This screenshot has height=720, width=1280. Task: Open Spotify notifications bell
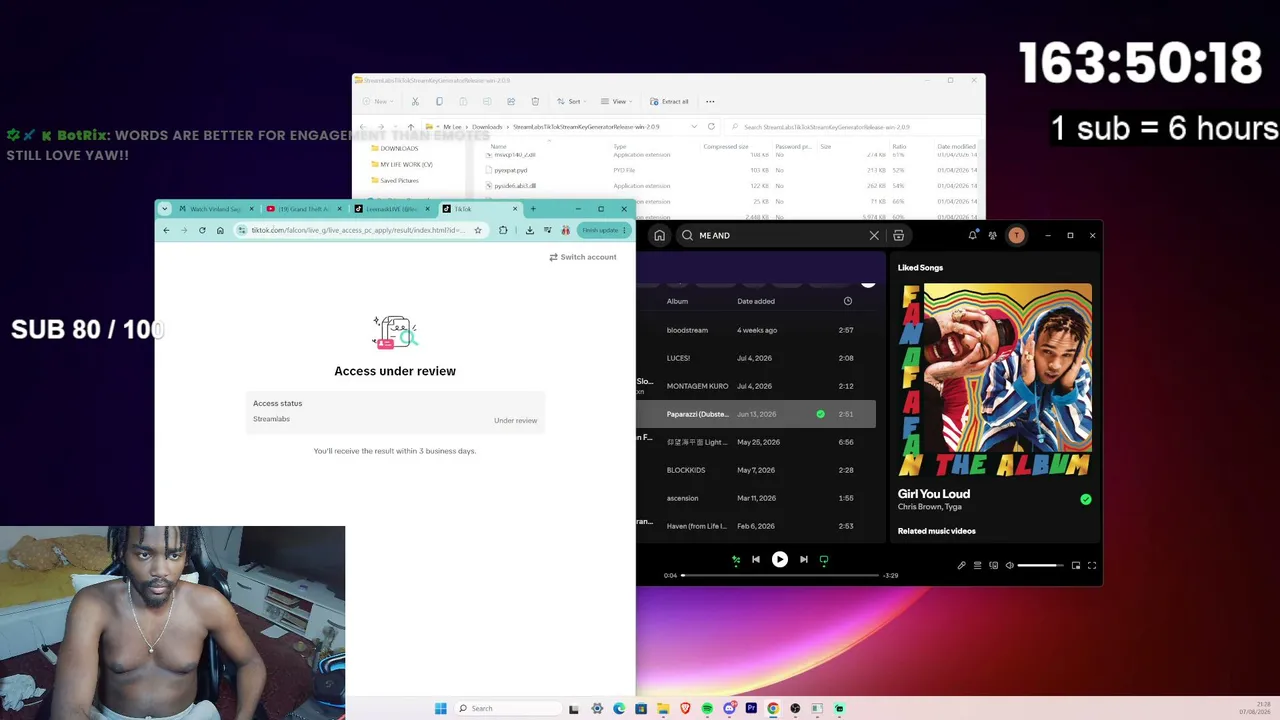pos(972,235)
